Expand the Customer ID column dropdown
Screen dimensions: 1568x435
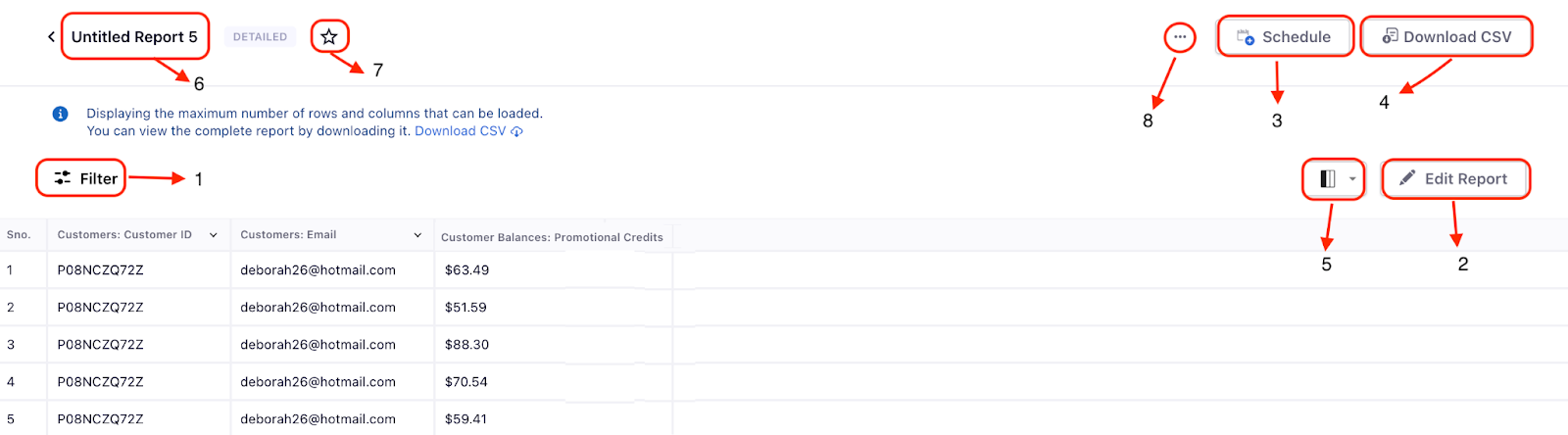[214, 235]
